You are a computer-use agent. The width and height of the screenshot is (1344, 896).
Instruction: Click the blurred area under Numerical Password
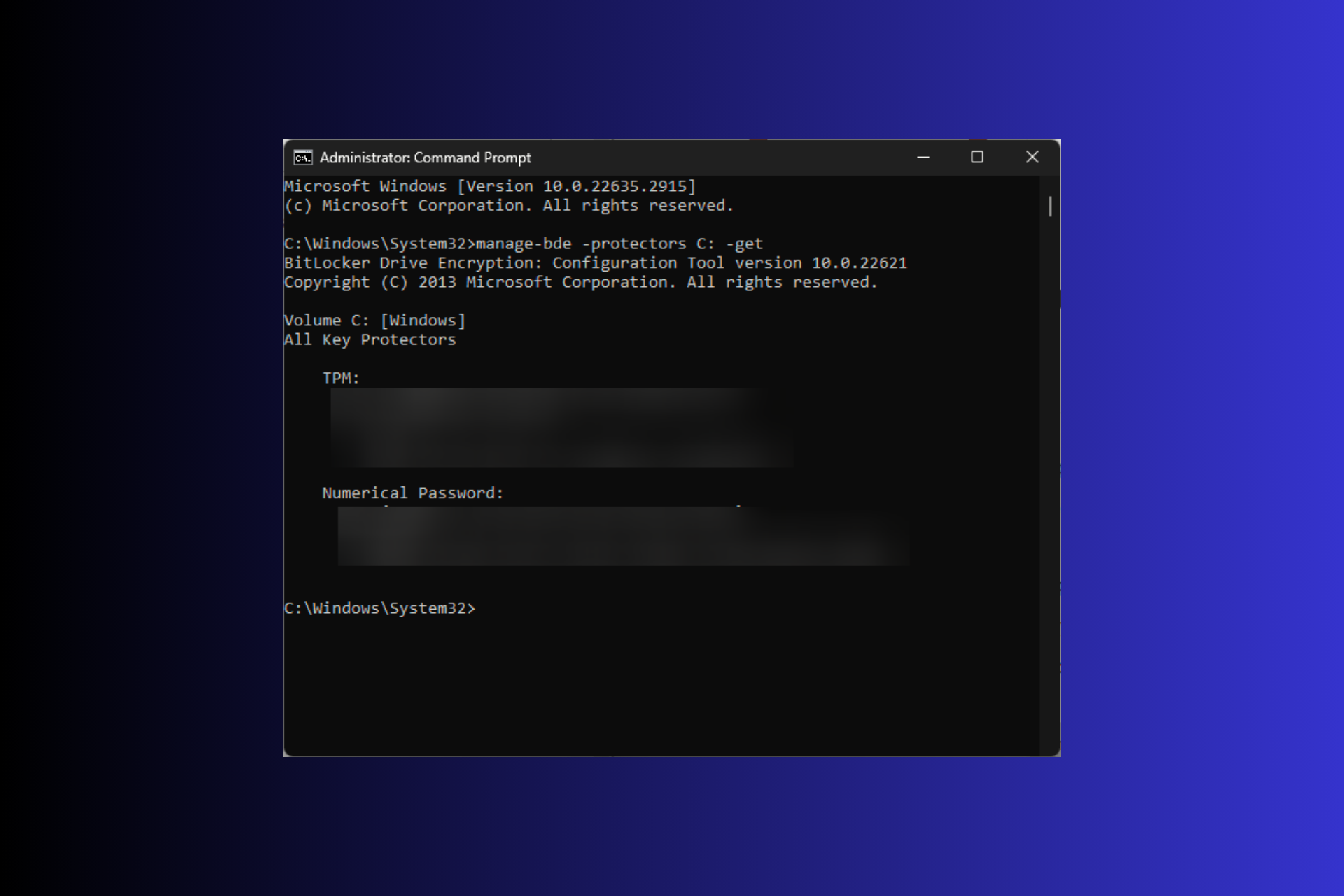point(623,536)
